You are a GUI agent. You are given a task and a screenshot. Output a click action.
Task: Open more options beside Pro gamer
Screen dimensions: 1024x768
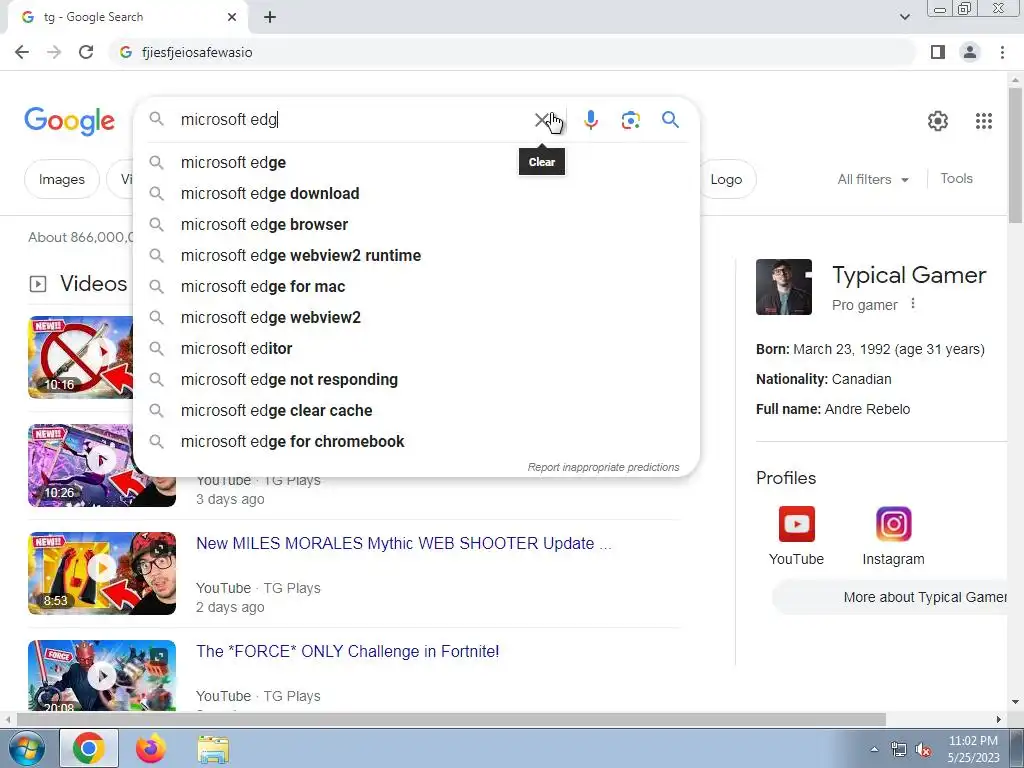913,304
